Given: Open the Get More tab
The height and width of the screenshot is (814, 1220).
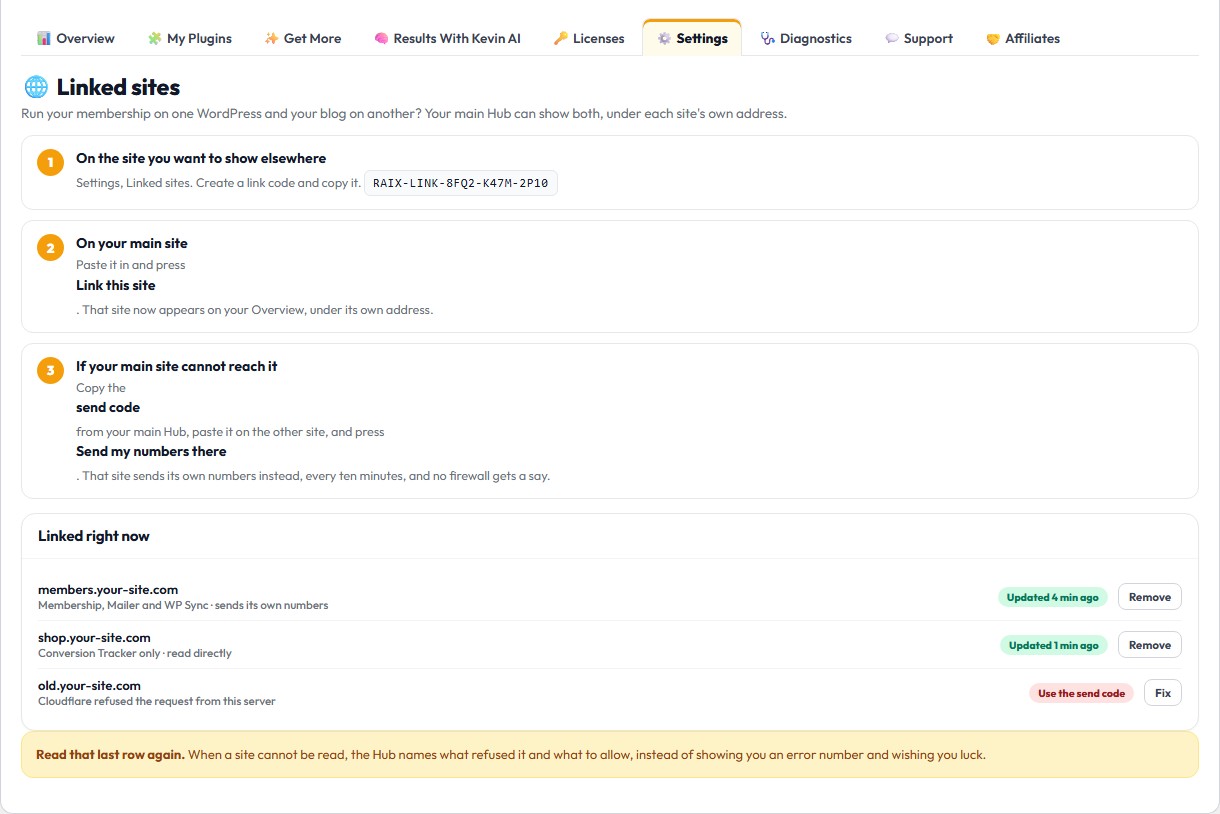Looking at the screenshot, I should pos(302,38).
